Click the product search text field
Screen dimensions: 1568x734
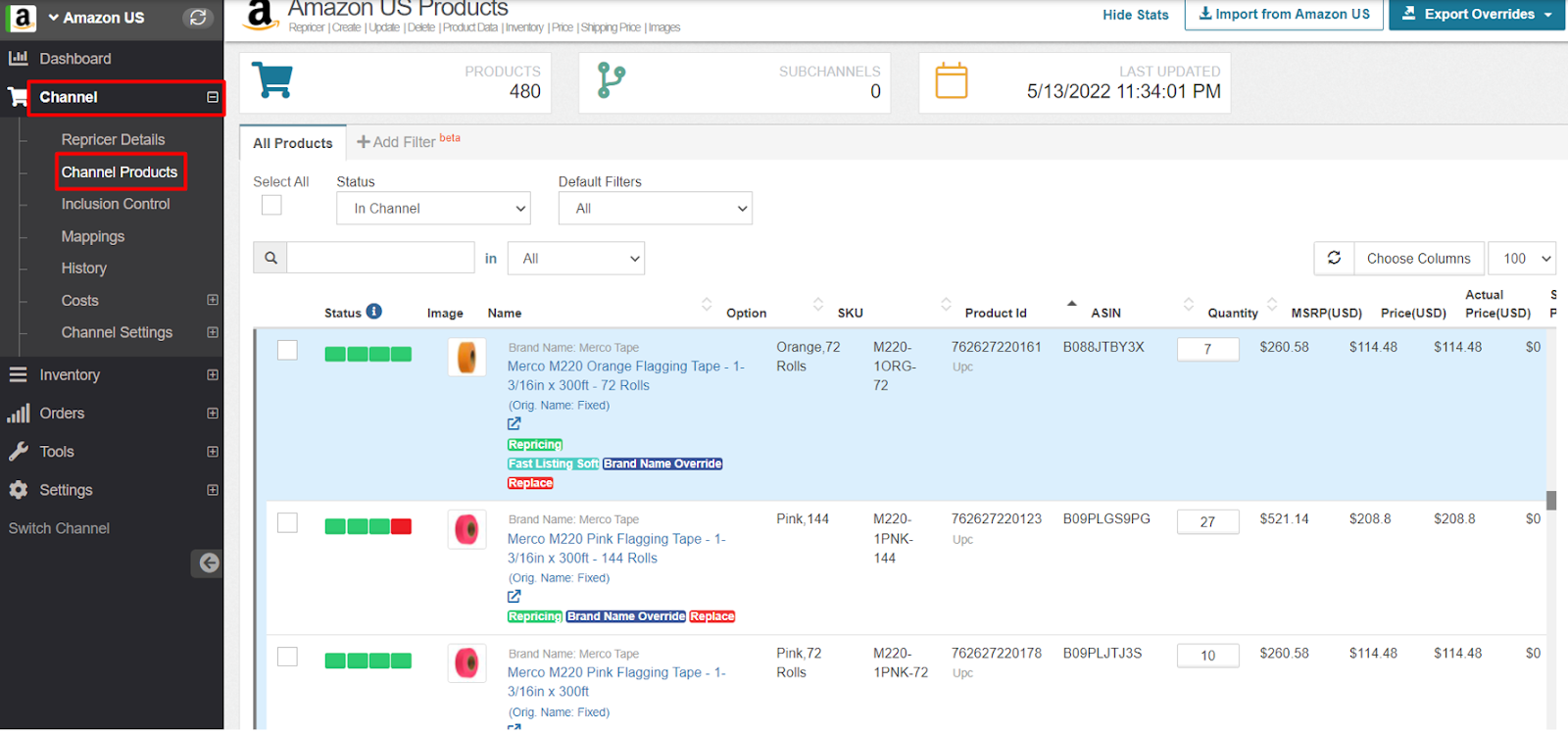click(x=381, y=258)
